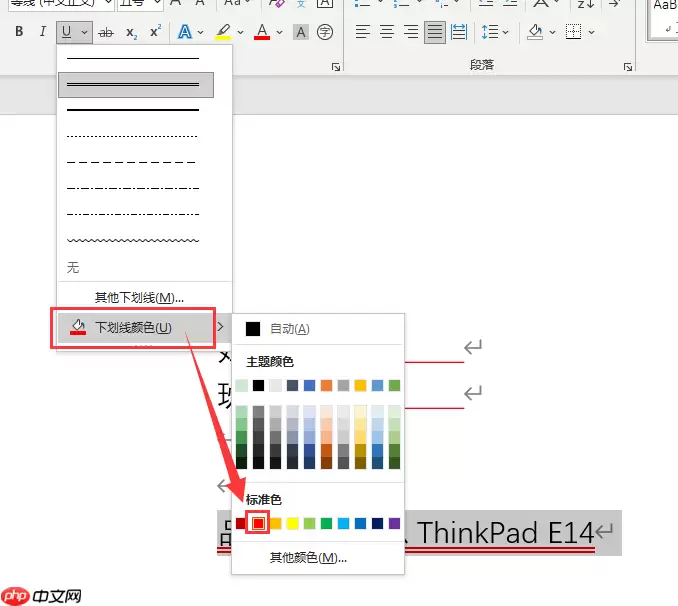Expand line spacing dropdown arrow

coord(505,32)
